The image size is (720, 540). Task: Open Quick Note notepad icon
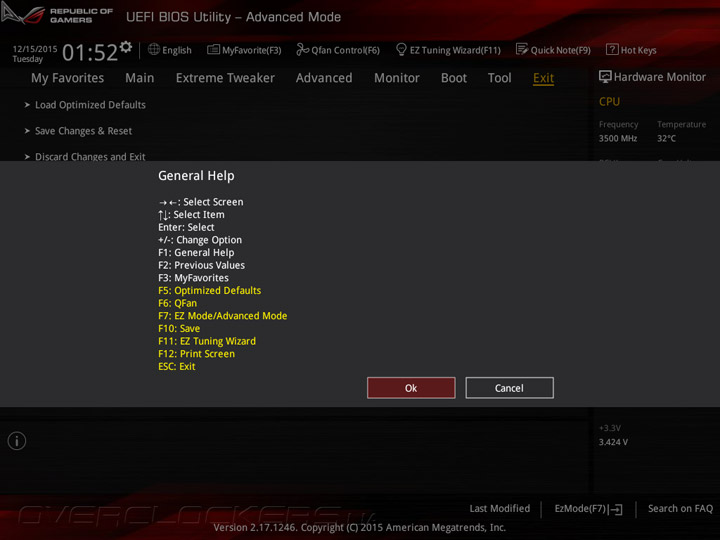click(522, 49)
